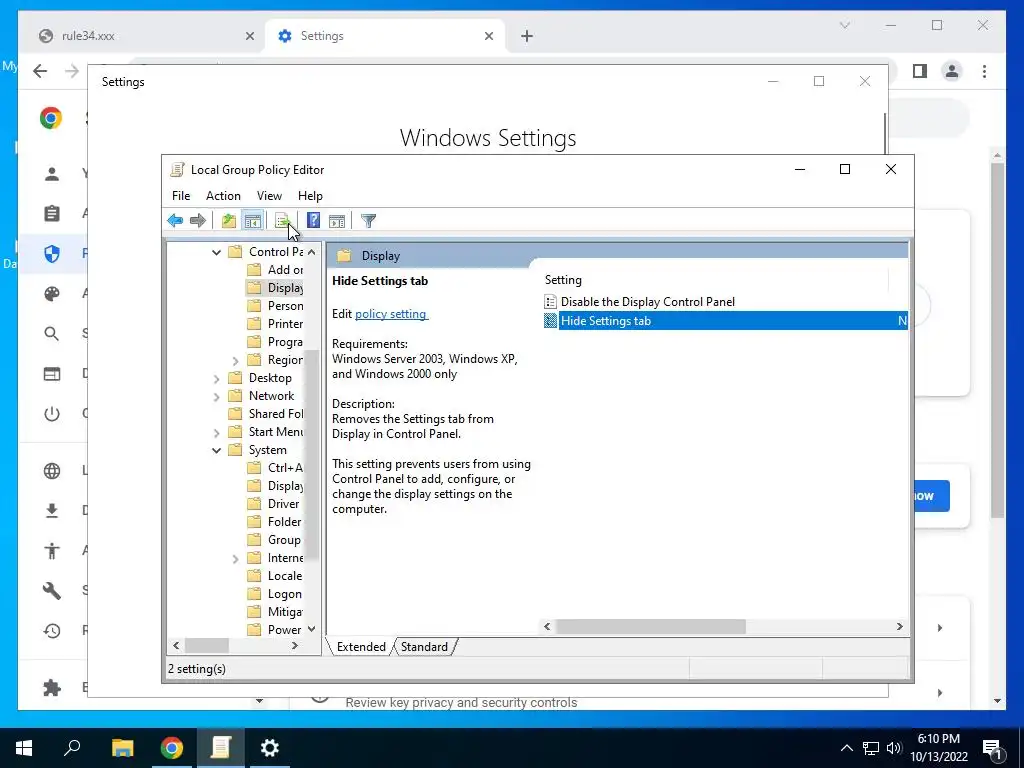Open the taskbar Search icon

pos(72,748)
